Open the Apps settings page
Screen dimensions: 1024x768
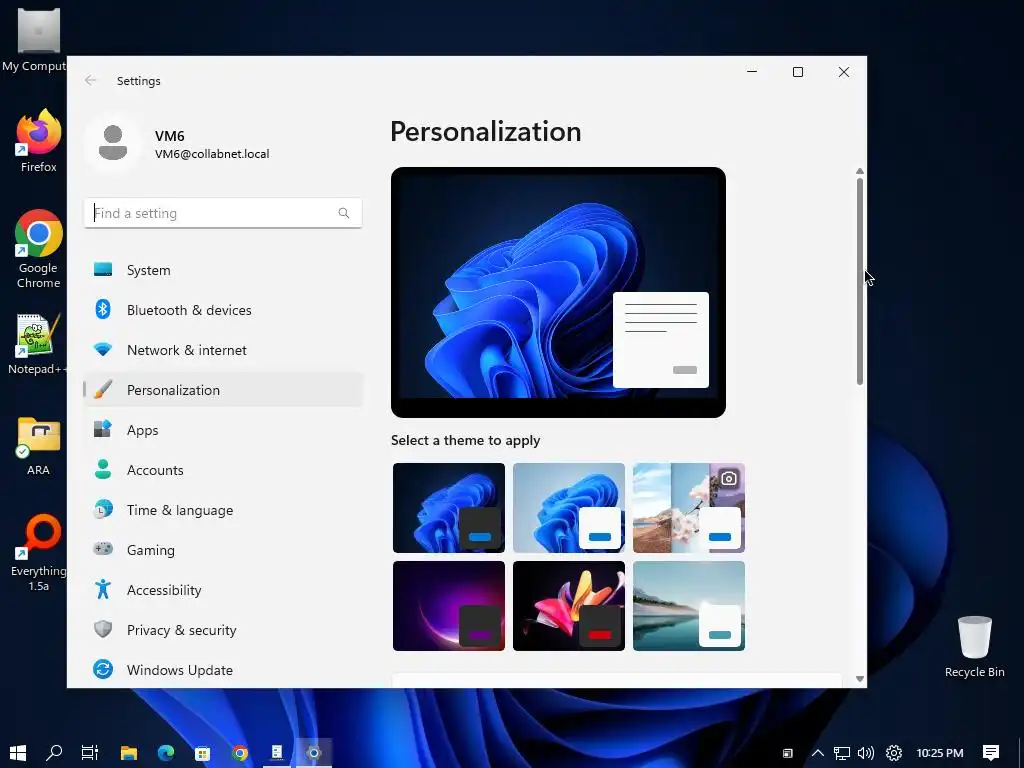pos(223,430)
